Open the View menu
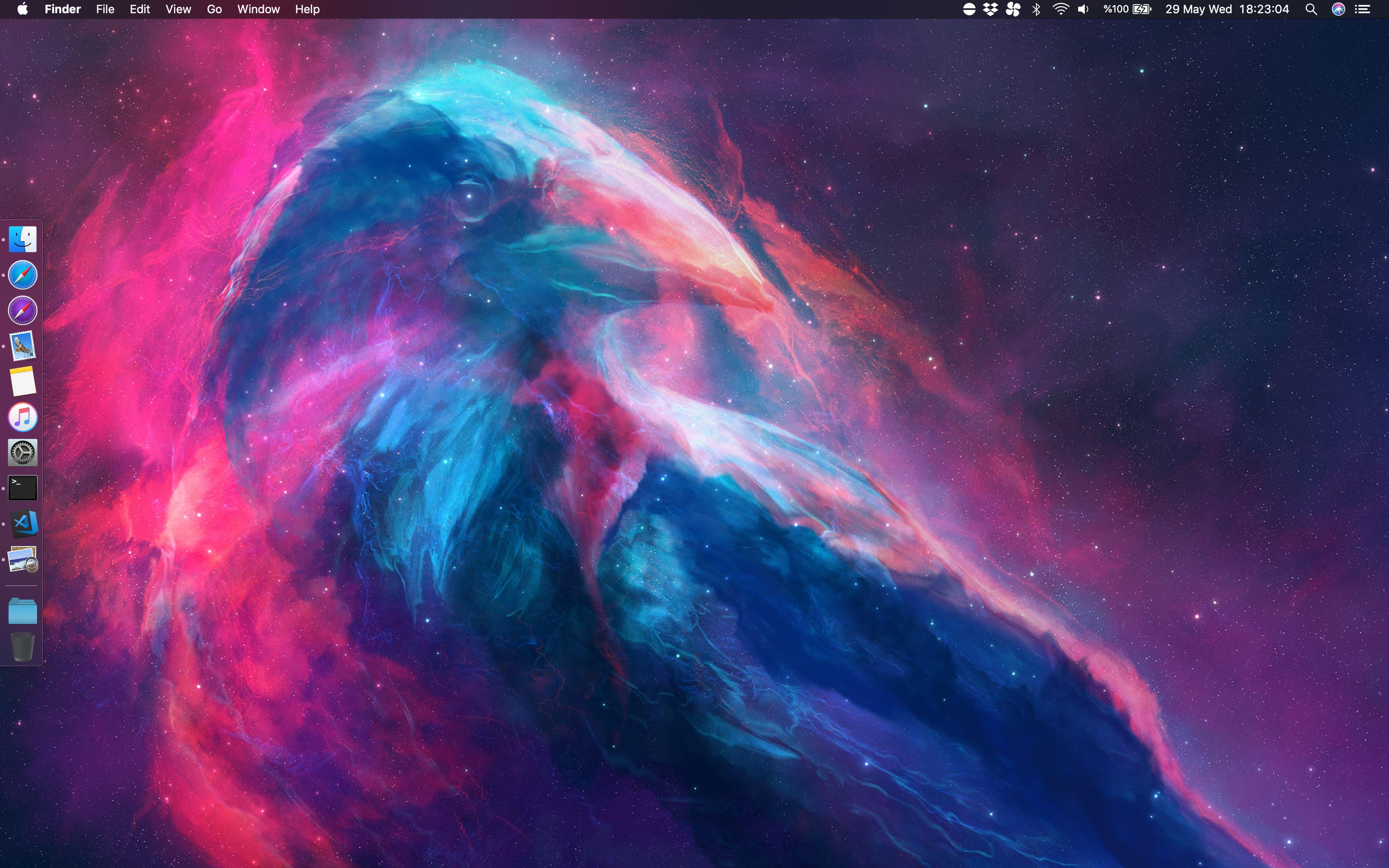 pyautogui.click(x=178, y=9)
